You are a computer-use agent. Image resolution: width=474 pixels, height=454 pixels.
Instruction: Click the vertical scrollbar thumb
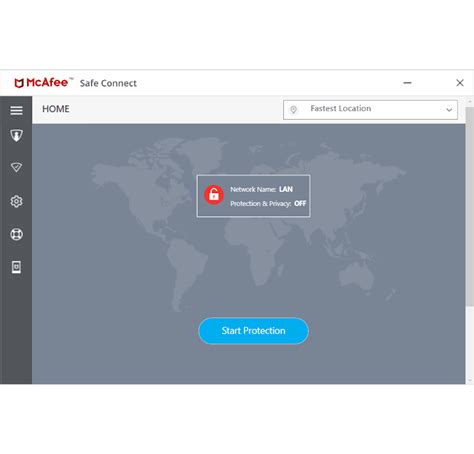pos(470,207)
